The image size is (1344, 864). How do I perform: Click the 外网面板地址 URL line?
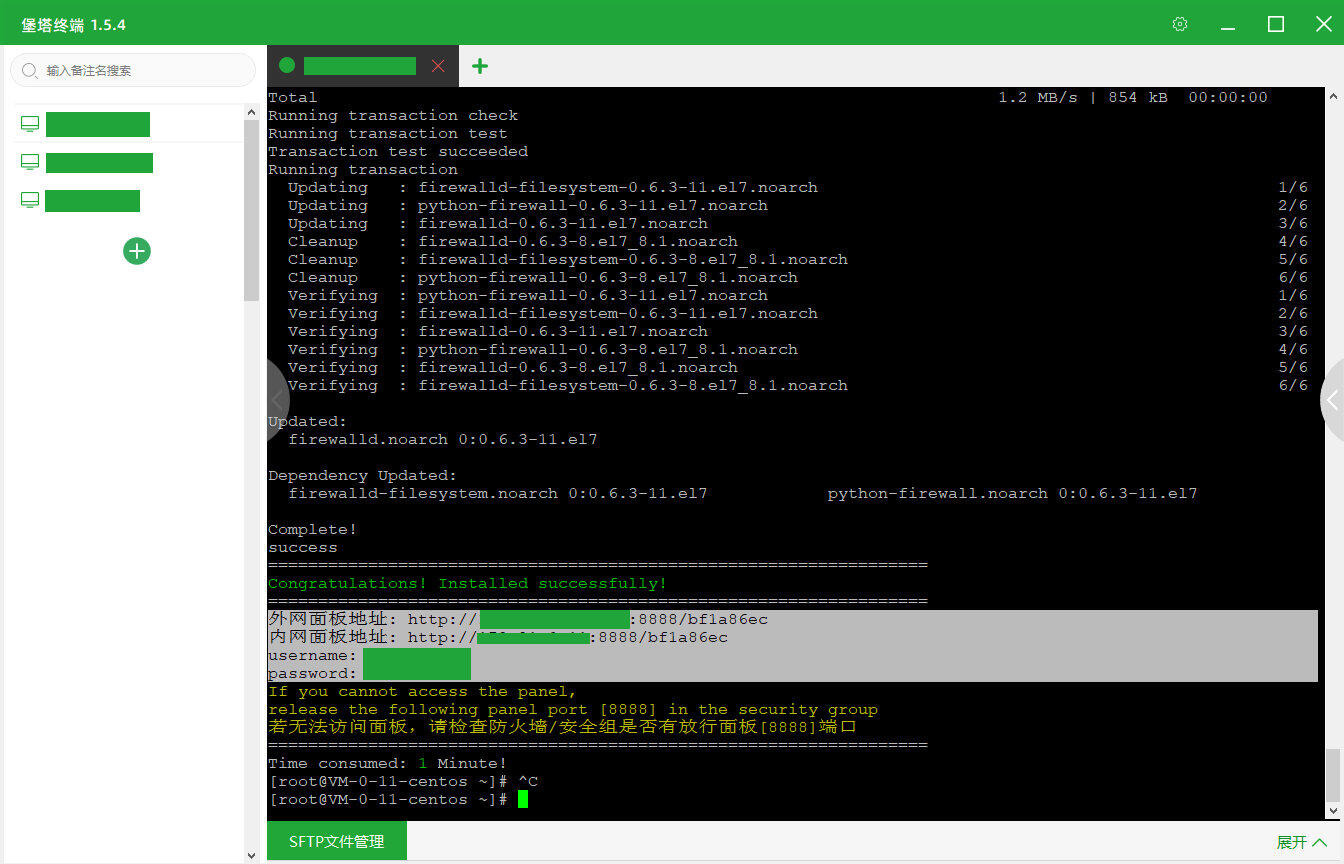click(518, 619)
